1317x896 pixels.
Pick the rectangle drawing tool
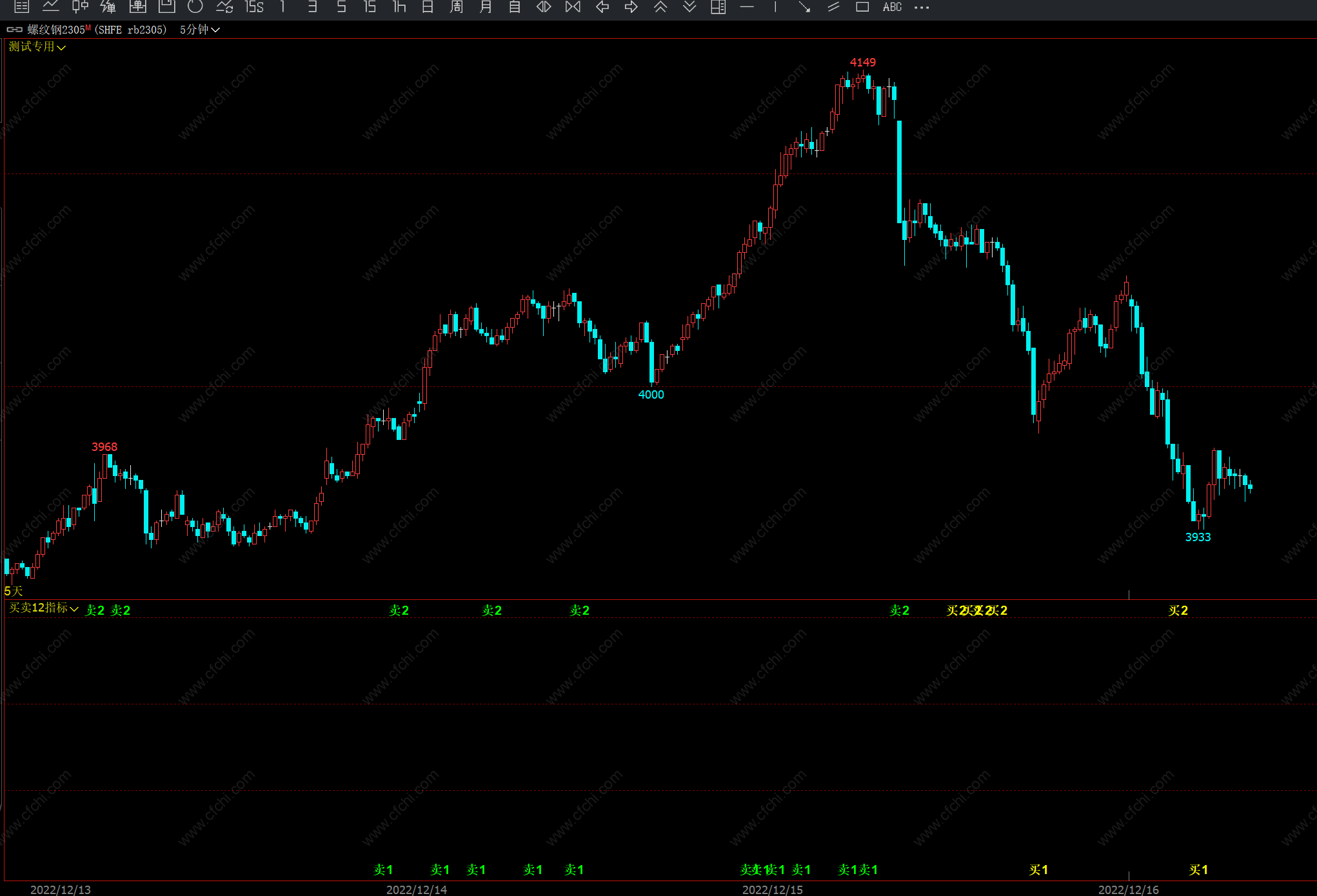(x=862, y=6)
